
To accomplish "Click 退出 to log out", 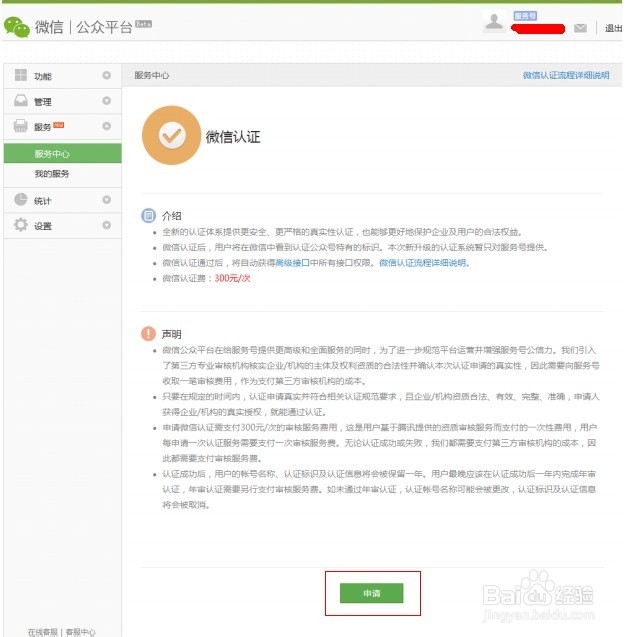I will 613,28.
